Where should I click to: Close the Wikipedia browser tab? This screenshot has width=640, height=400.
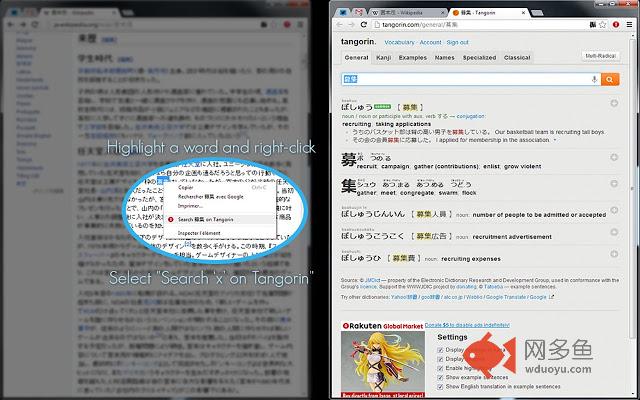pos(442,13)
